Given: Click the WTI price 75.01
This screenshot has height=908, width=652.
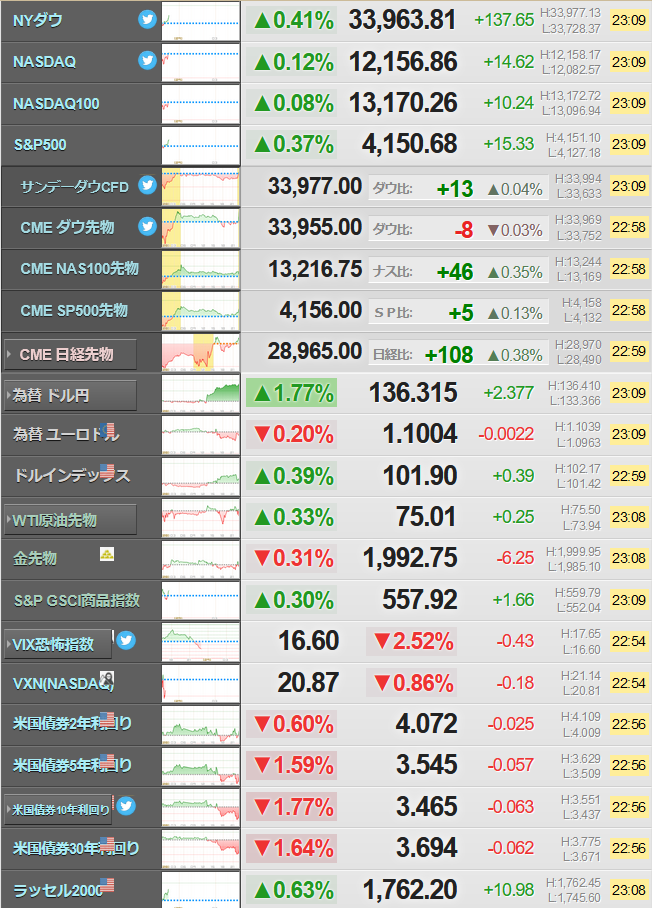Looking at the screenshot, I should click(426, 517).
